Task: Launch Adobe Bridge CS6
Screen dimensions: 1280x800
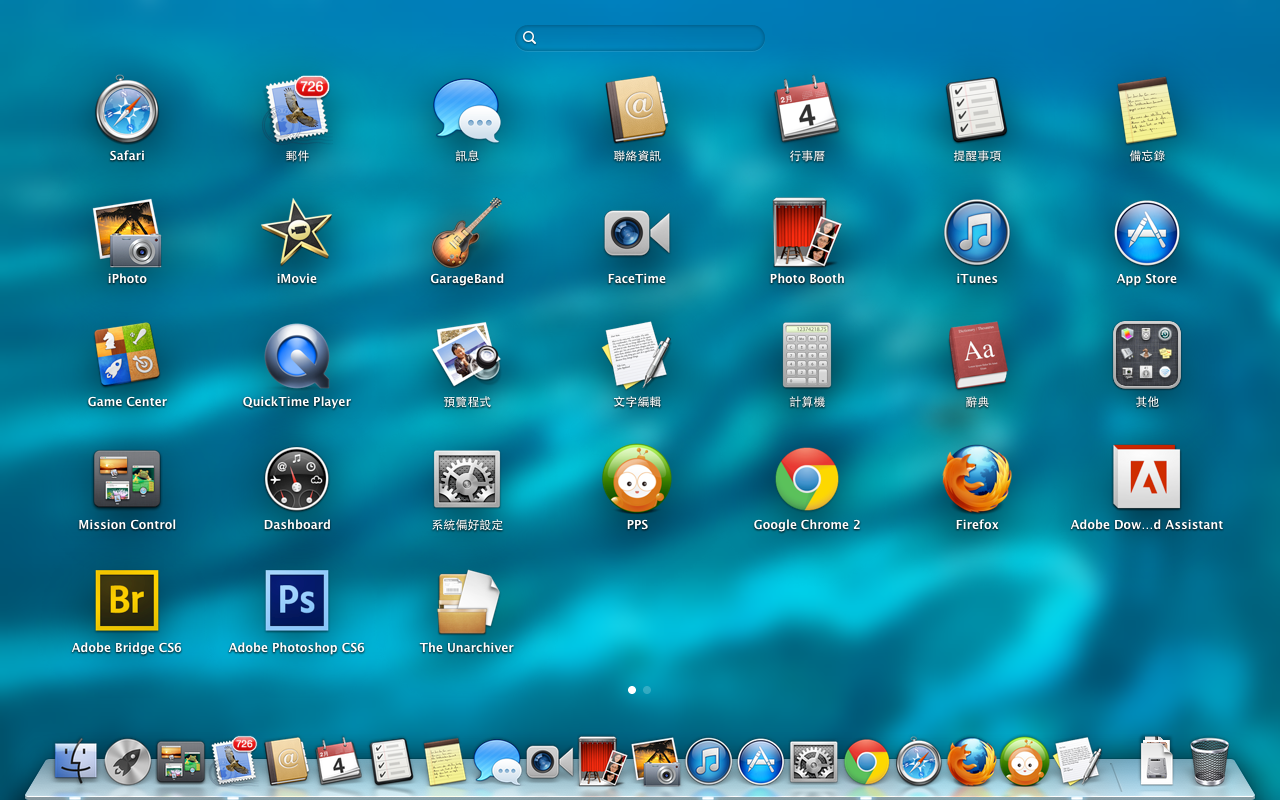Action: coord(127,601)
